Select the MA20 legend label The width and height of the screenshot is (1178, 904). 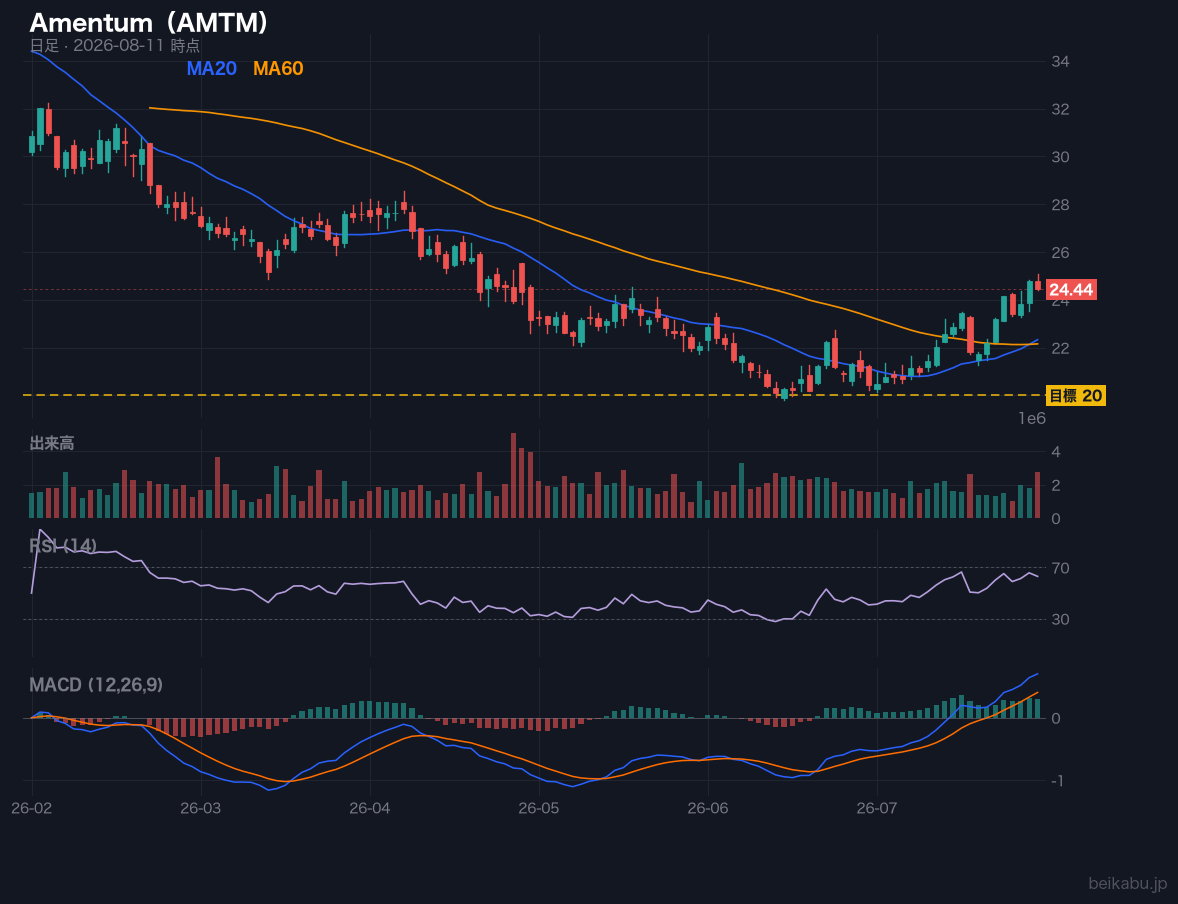pyautogui.click(x=211, y=68)
